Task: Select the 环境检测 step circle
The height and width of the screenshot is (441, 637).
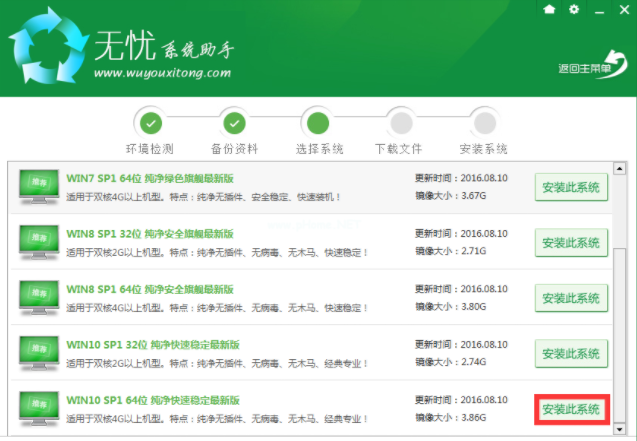Action: point(151,123)
